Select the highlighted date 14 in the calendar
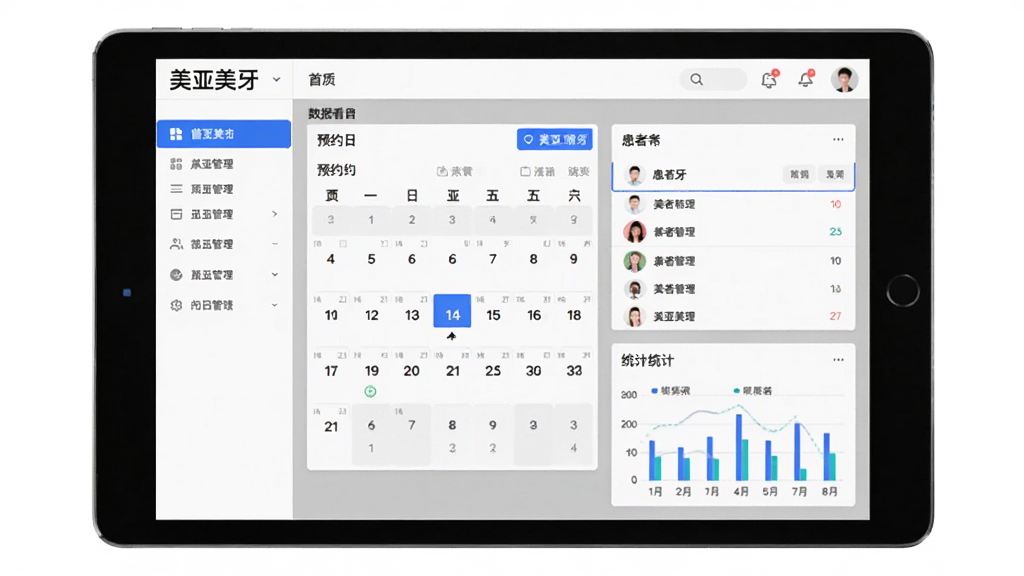The width and height of the screenshot is (1024, 576). tap(453, 311)
